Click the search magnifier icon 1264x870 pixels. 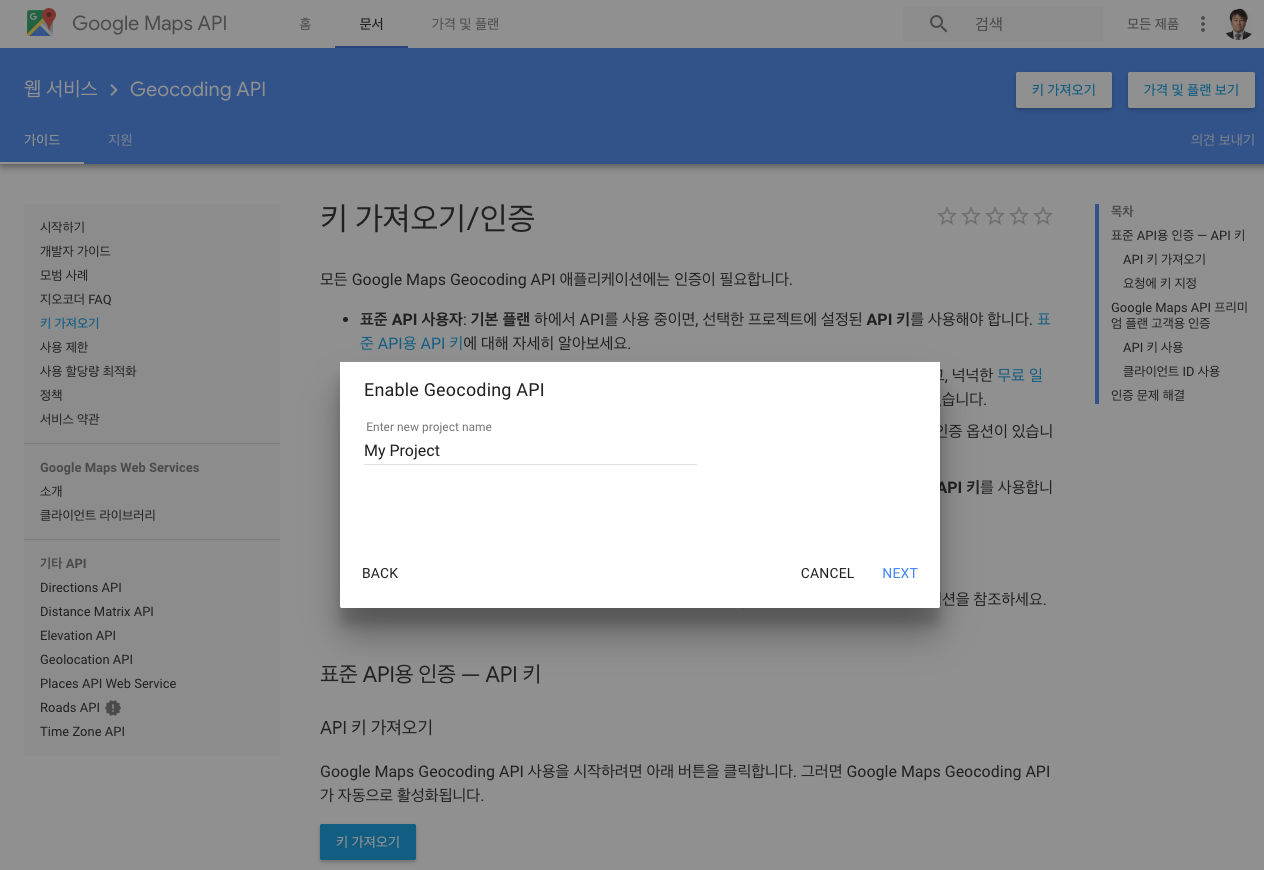tap(938, 24)
